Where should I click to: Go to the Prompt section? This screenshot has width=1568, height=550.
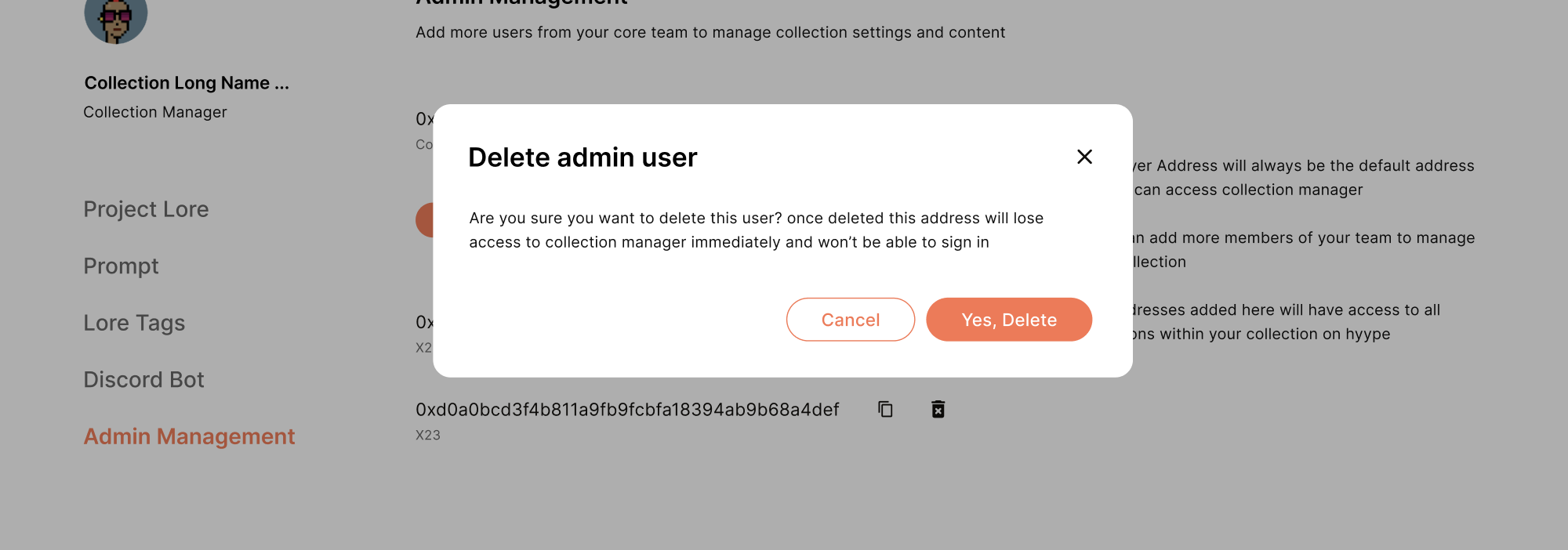point(121,266)
